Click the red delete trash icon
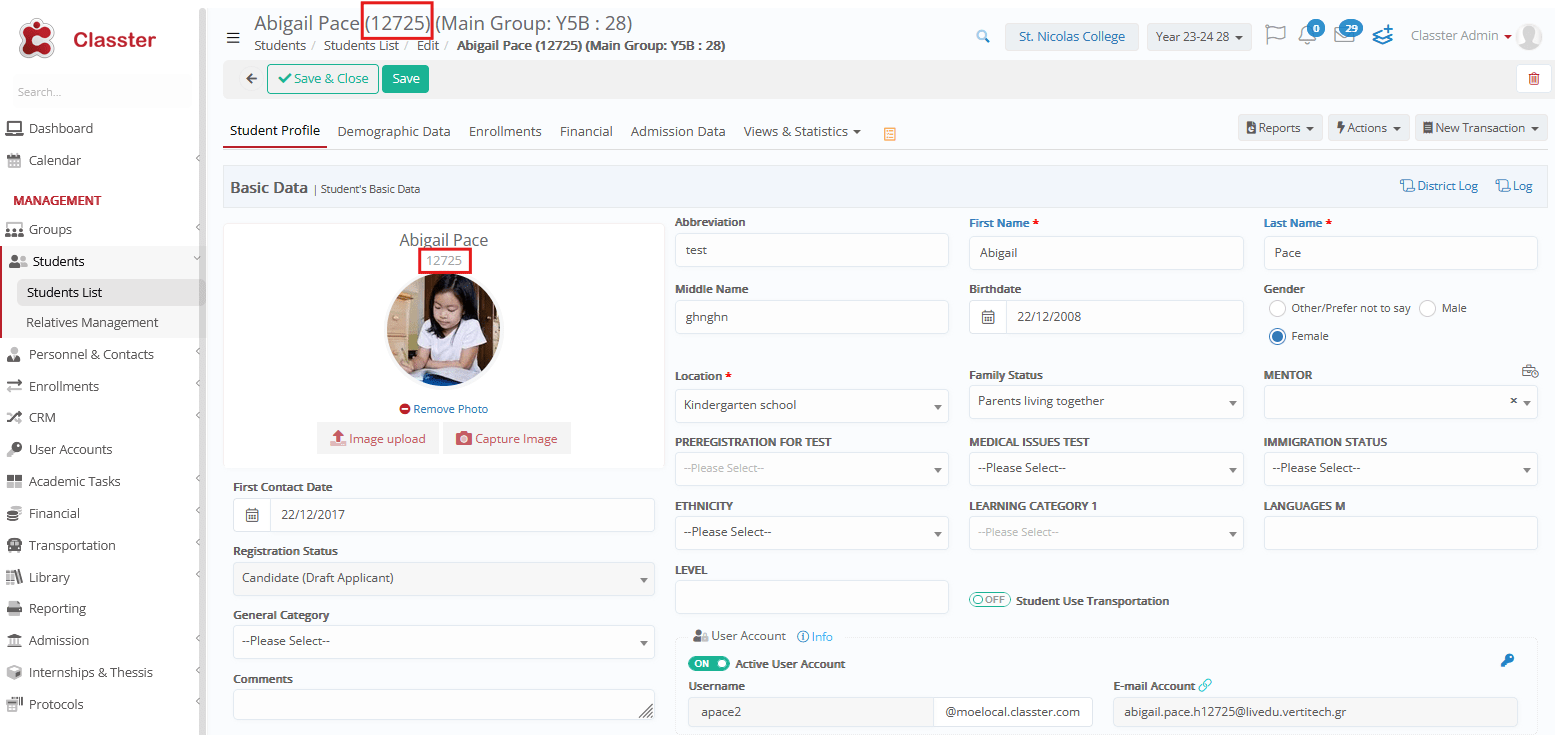1555x735 pixels. click(1533, 79)
